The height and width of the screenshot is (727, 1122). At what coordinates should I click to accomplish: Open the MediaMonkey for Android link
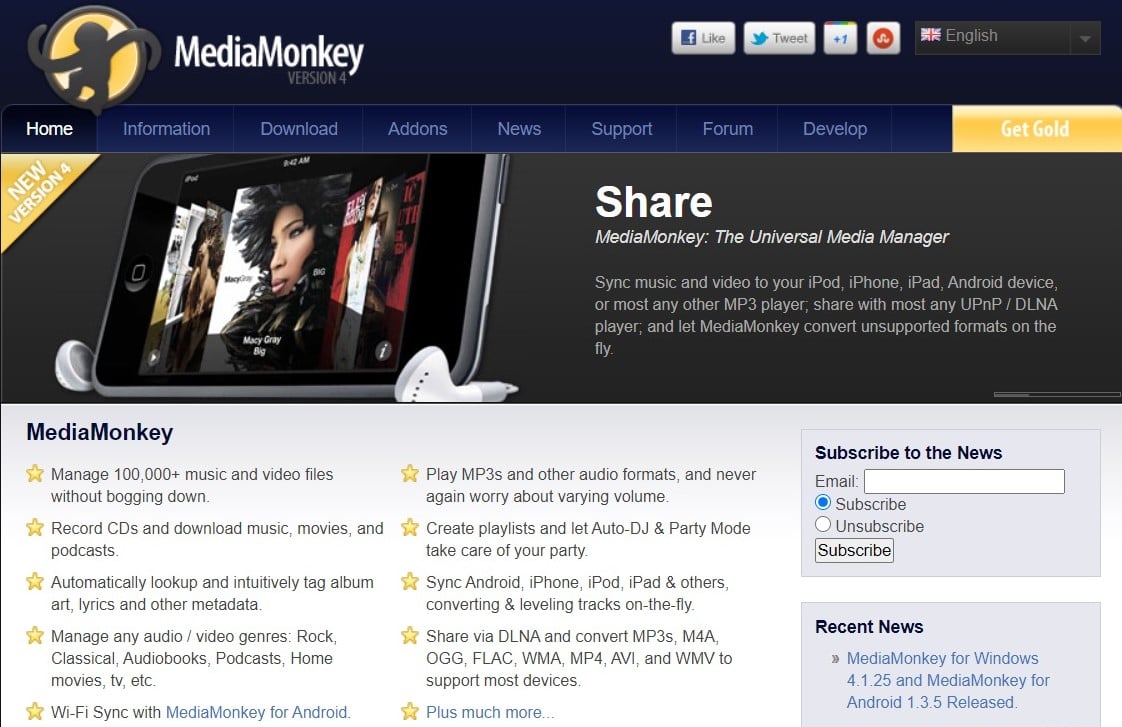coord(258,712)
